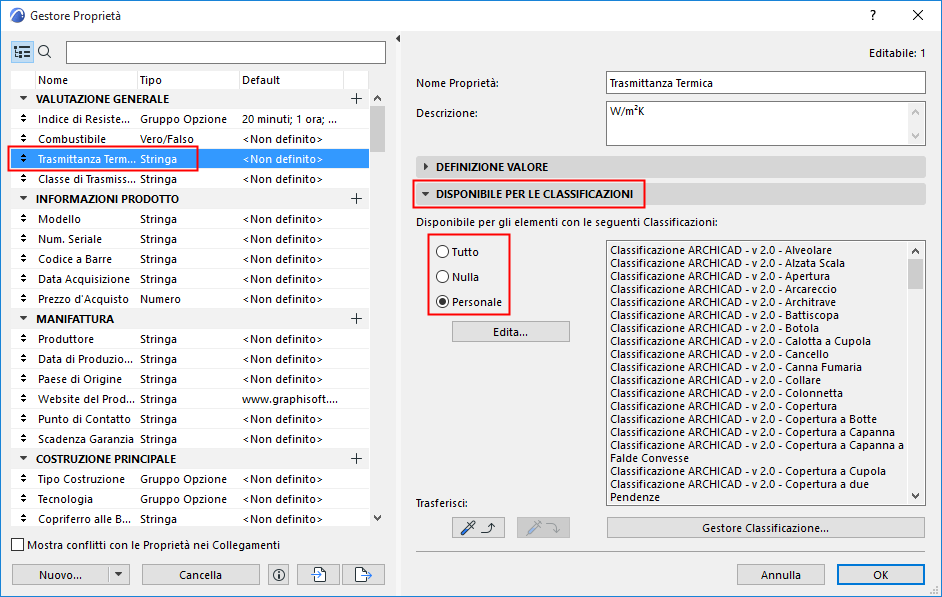Click the property search text field
Image resolution: width=942 pixels, height=597 pixels.
226,52
